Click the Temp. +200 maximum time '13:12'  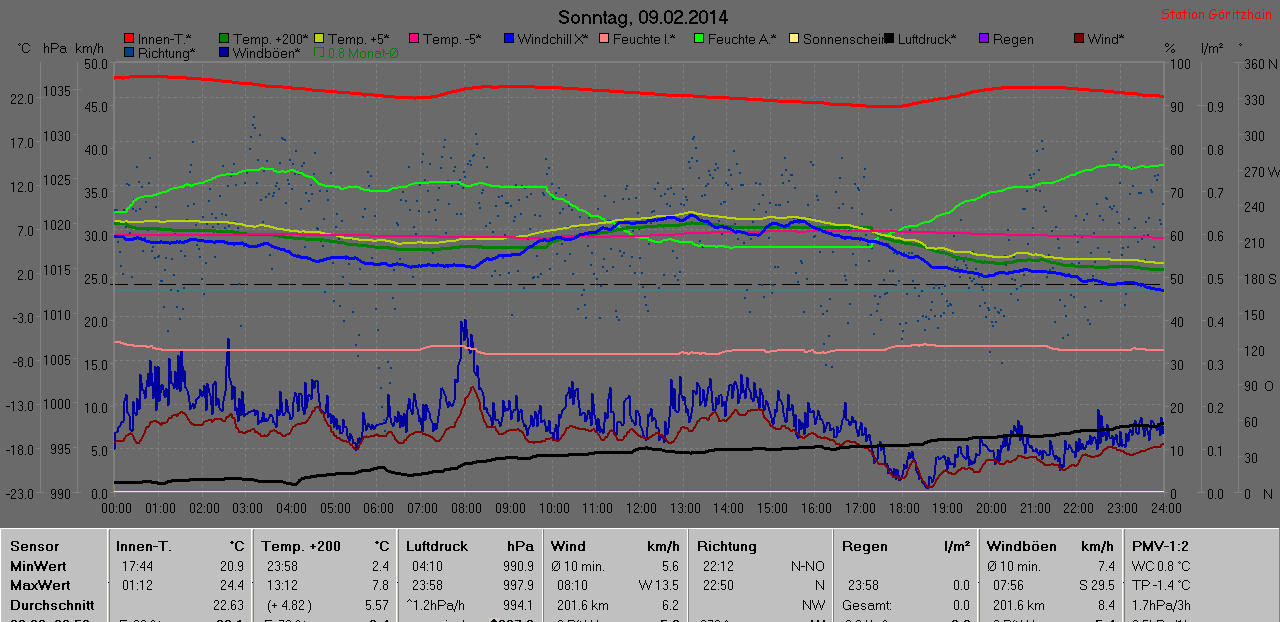(284, 585)
